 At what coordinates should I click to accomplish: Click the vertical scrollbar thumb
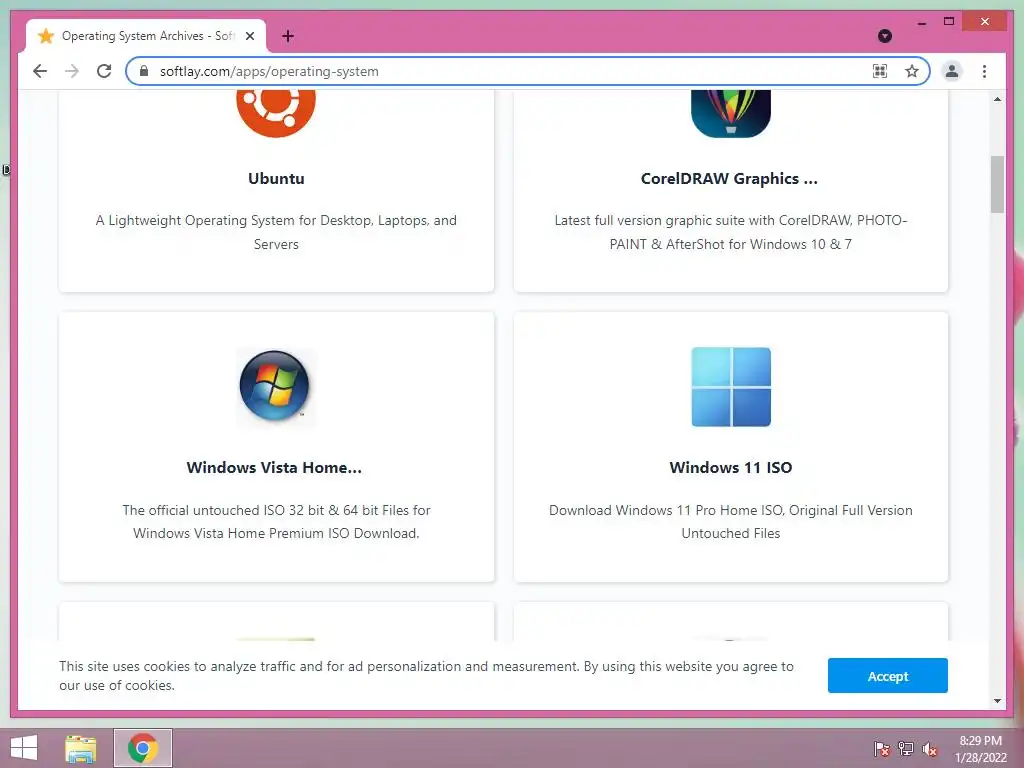(x=997, y=184)
